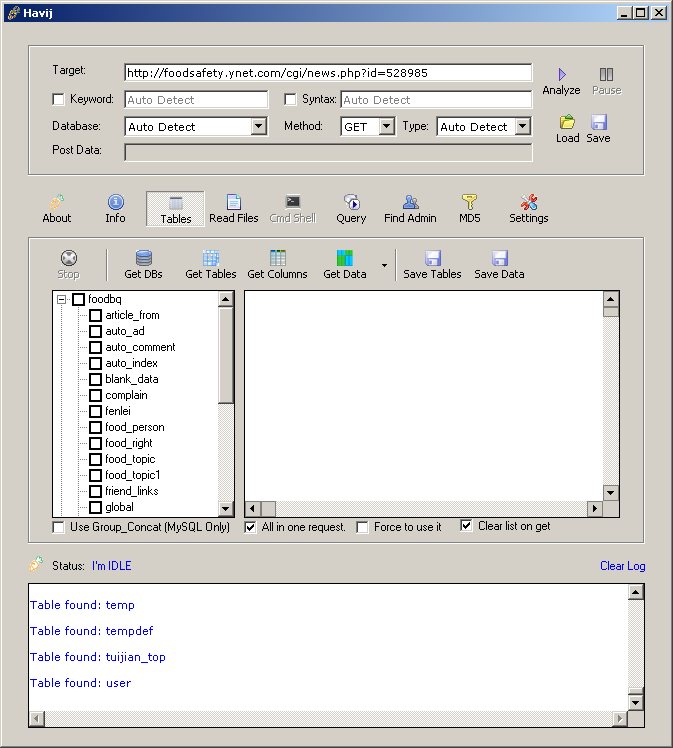The width and height of the screenshot is (673, 748).
Task: Click the Post Data field
Action: pyautogui.click(x=328, y=152)
